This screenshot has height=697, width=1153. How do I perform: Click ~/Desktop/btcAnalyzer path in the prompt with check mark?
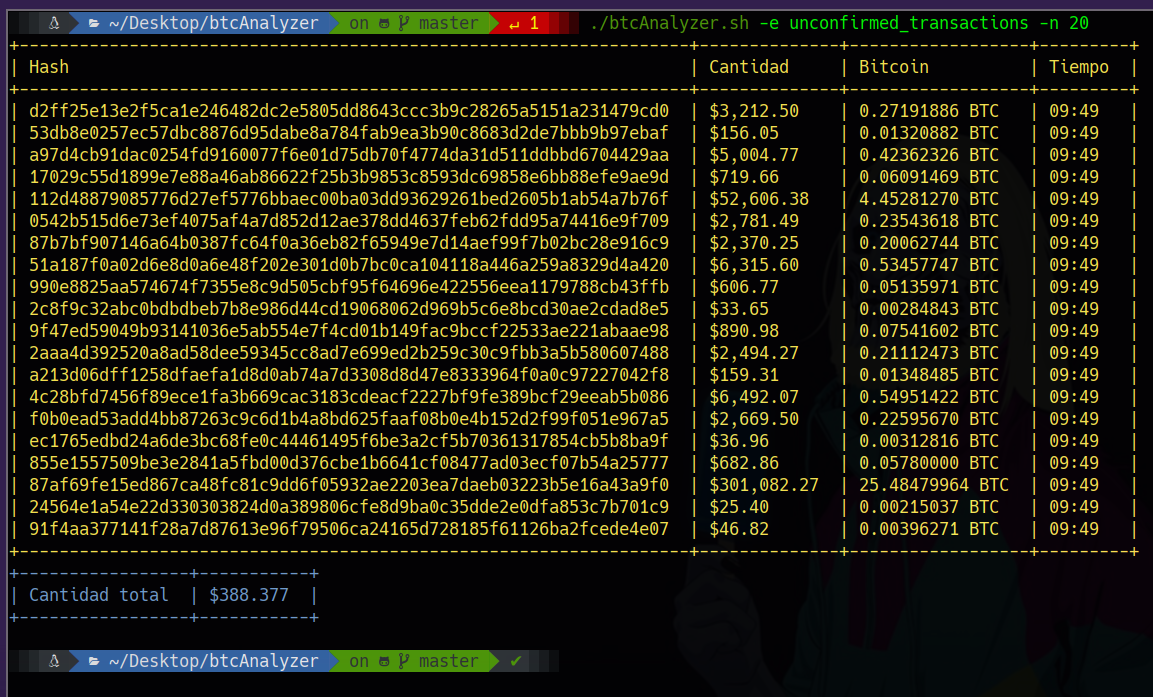click(213, 661)
